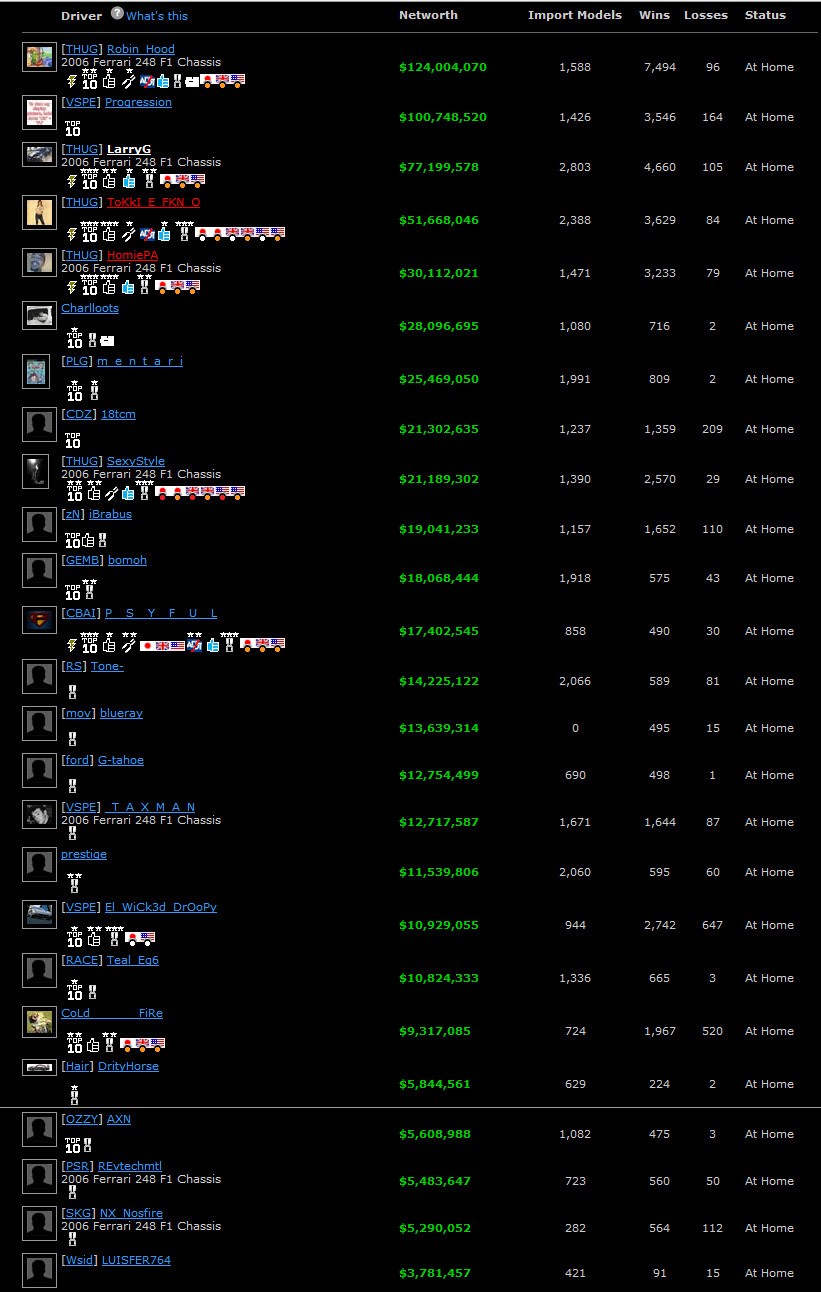Open P_S_Y_F_U_L's Superman avatar image

click(39, 620)
